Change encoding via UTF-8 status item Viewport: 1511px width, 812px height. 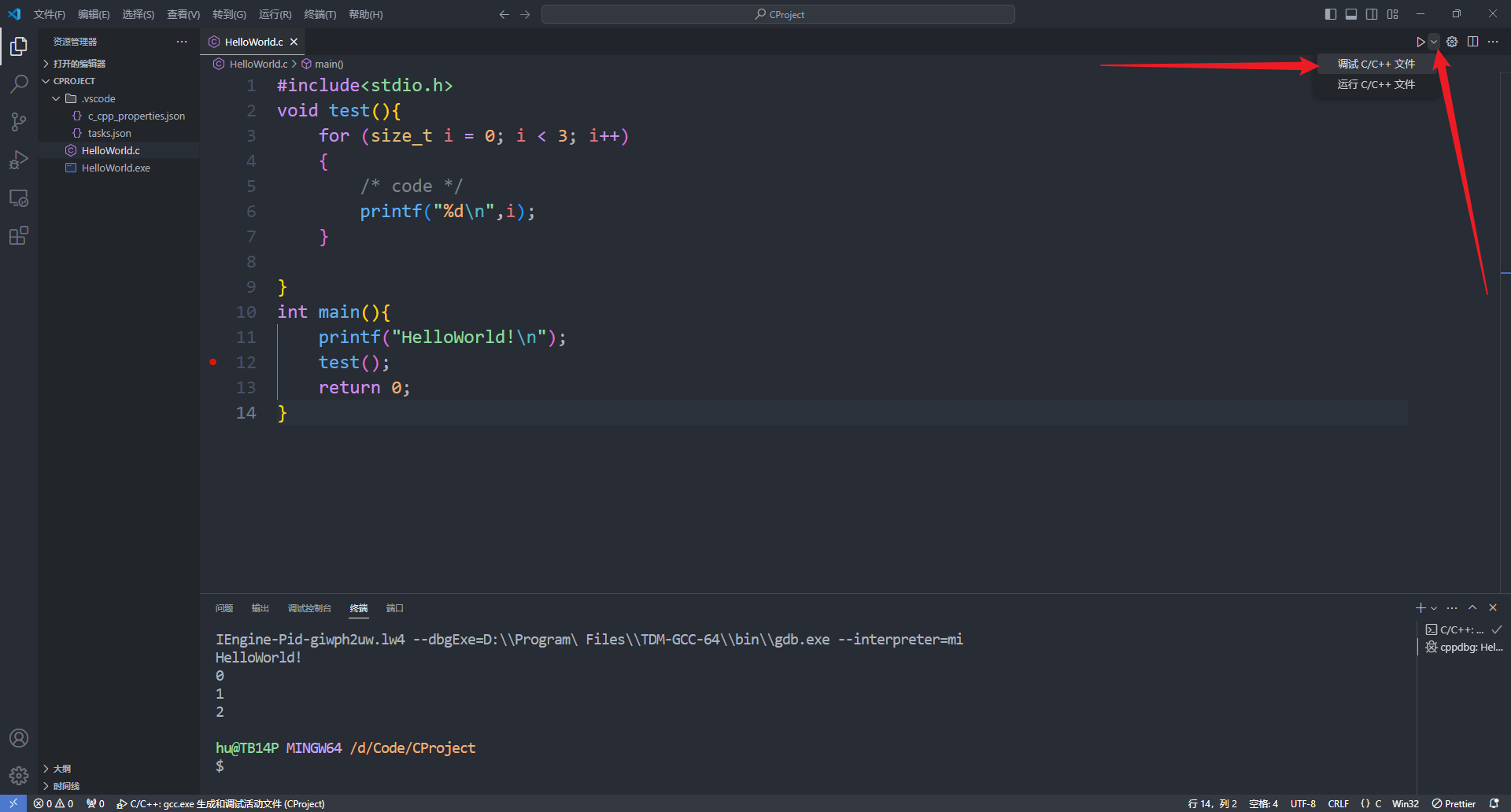(x=1303, y=803)
